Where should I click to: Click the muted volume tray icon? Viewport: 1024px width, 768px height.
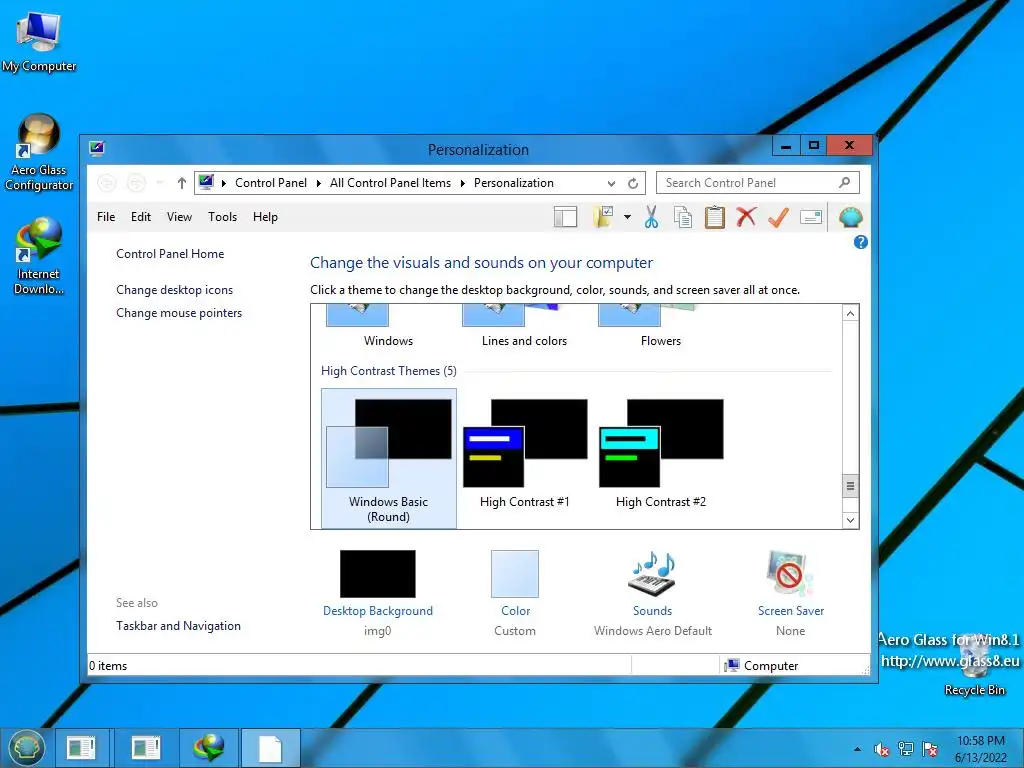882,749
